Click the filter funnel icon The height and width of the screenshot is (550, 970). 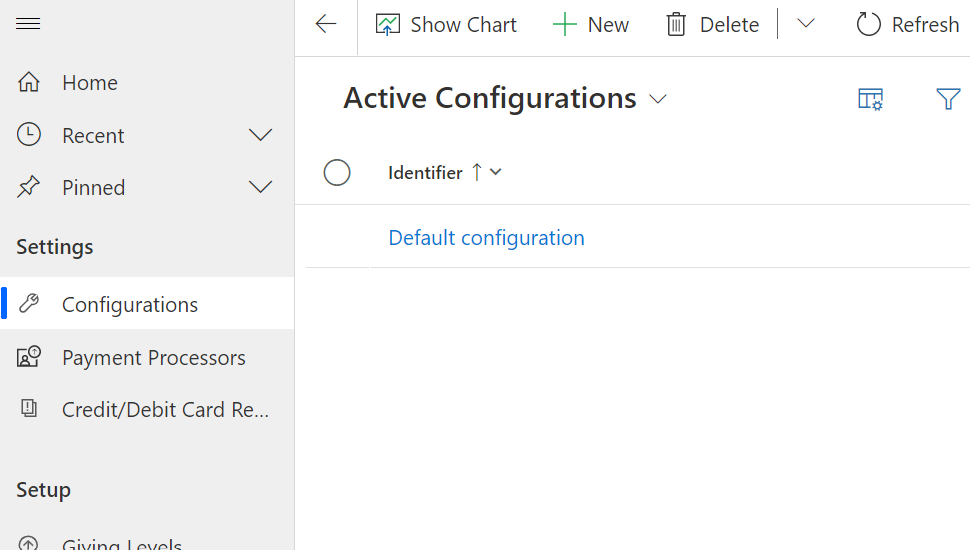(x=948, y=99)
